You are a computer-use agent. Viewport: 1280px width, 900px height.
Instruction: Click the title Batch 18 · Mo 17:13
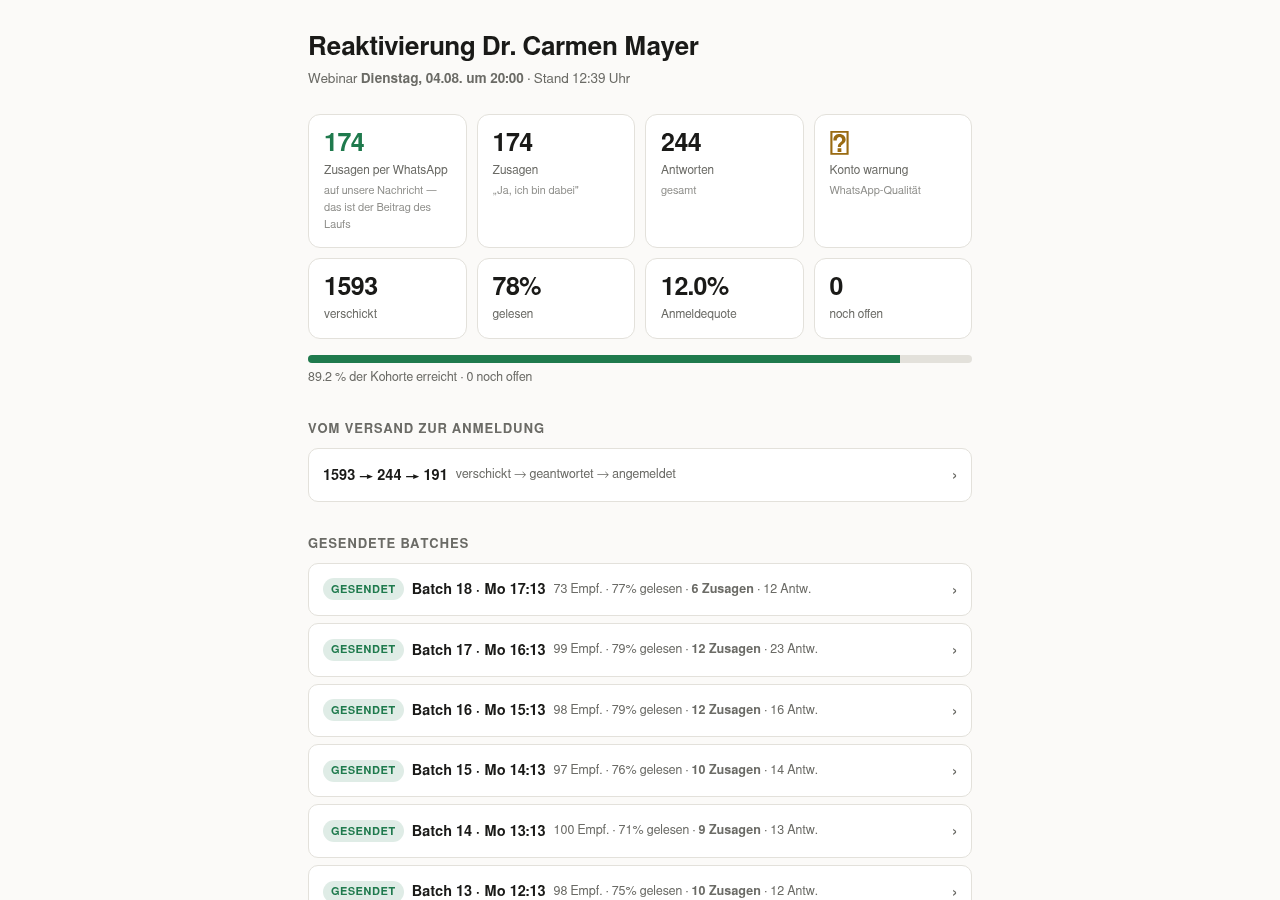(x=478, y=589)
